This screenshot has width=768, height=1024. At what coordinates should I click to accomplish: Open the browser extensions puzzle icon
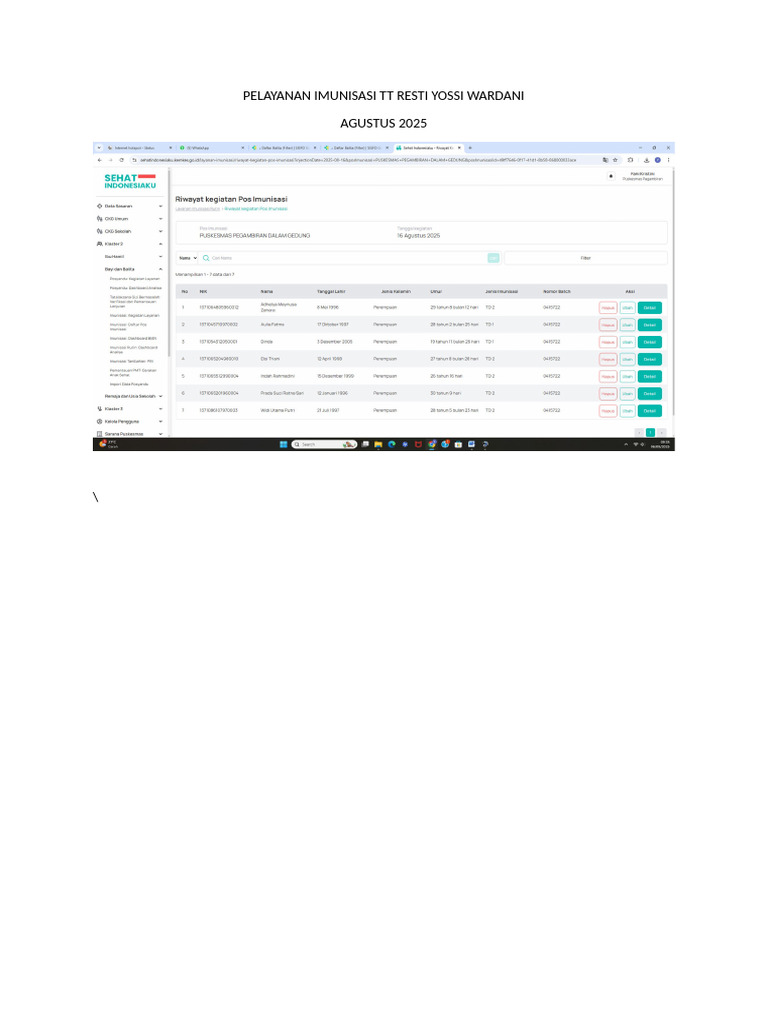[x=630, y=160]
